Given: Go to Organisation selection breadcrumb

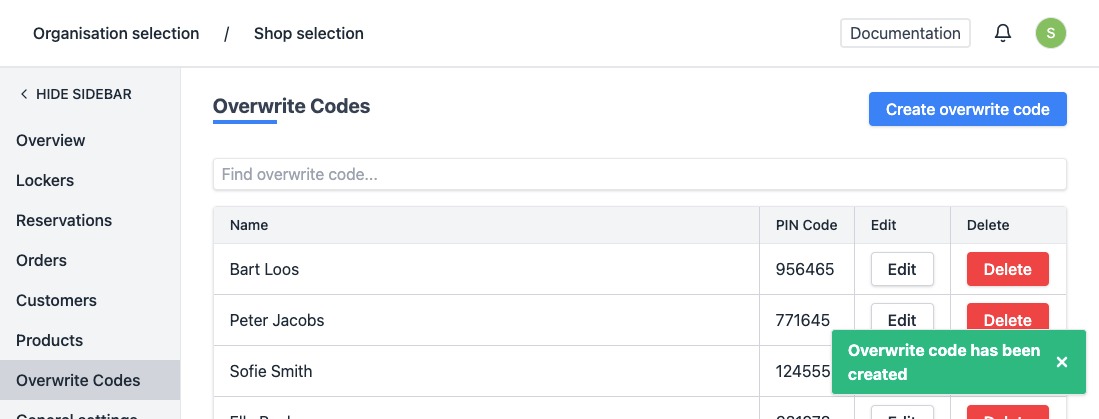Looking at the screenshot, I should [x=116, y=33].
